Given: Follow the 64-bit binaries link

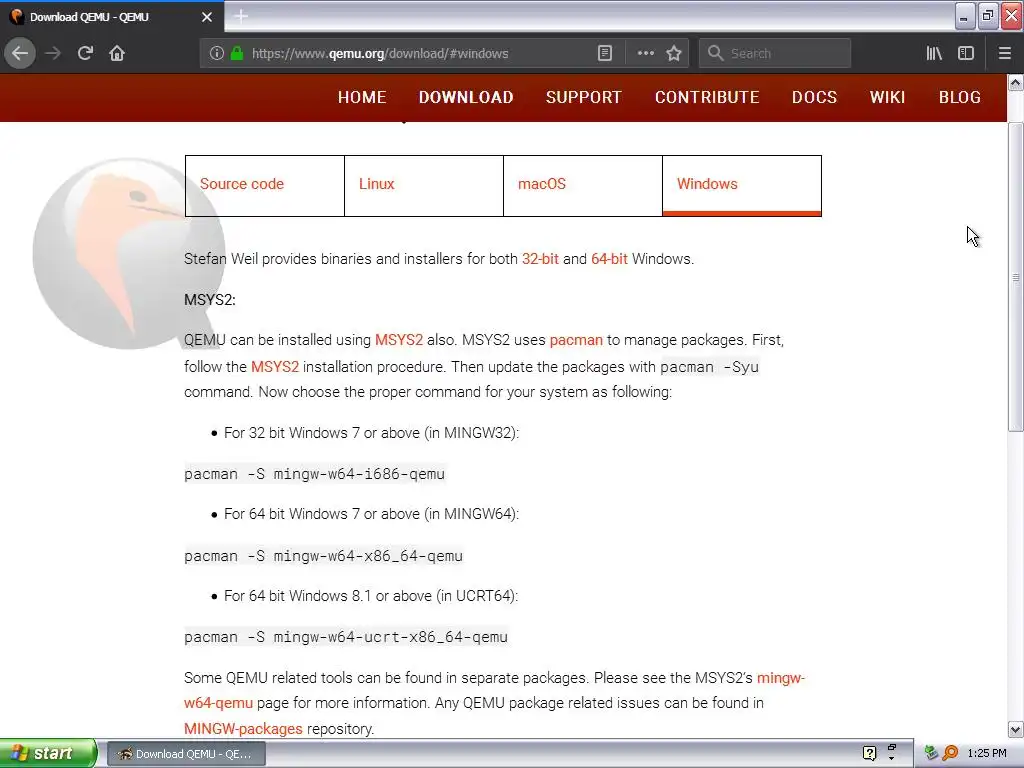Looking at the screenshot, I should pos(609,259).
